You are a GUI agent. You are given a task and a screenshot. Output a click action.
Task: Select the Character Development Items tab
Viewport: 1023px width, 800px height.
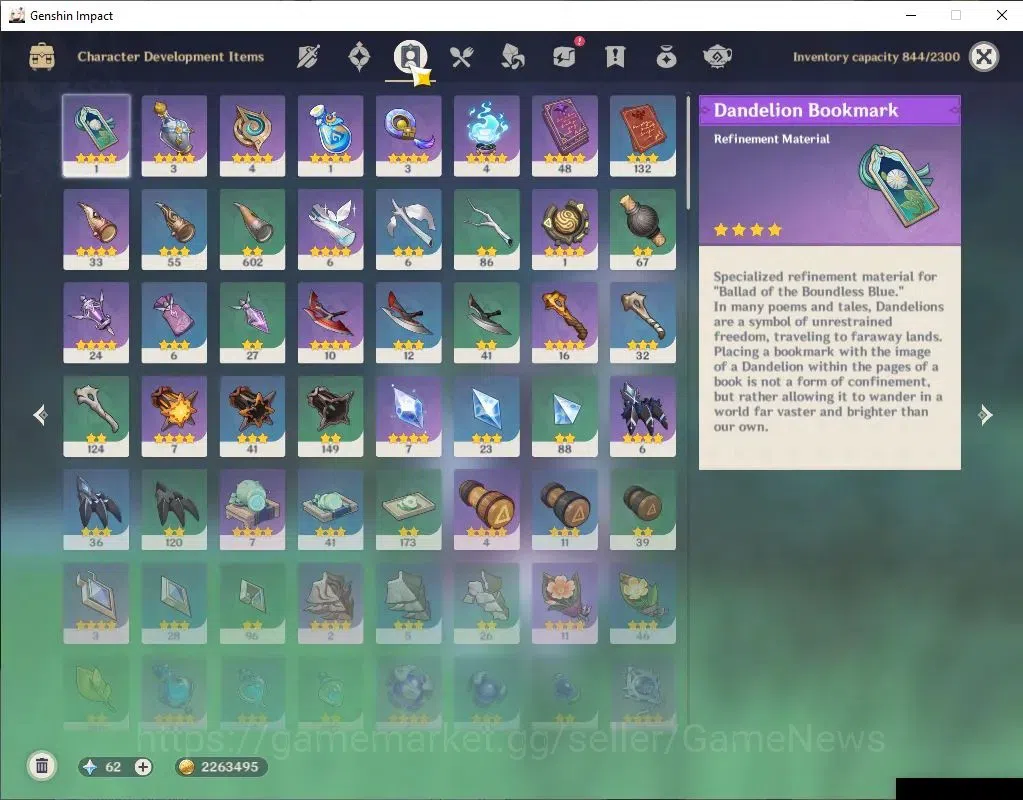point(410,57)
